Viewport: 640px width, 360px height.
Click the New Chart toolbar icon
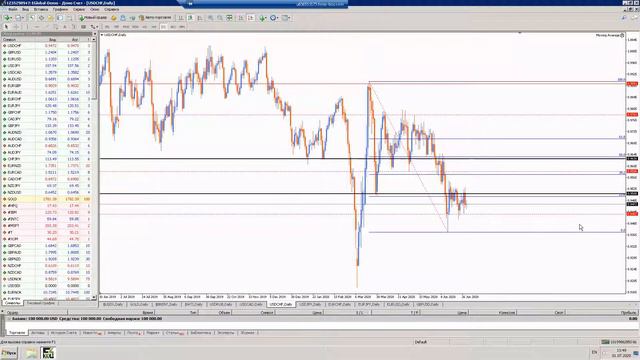coord(7,18)
